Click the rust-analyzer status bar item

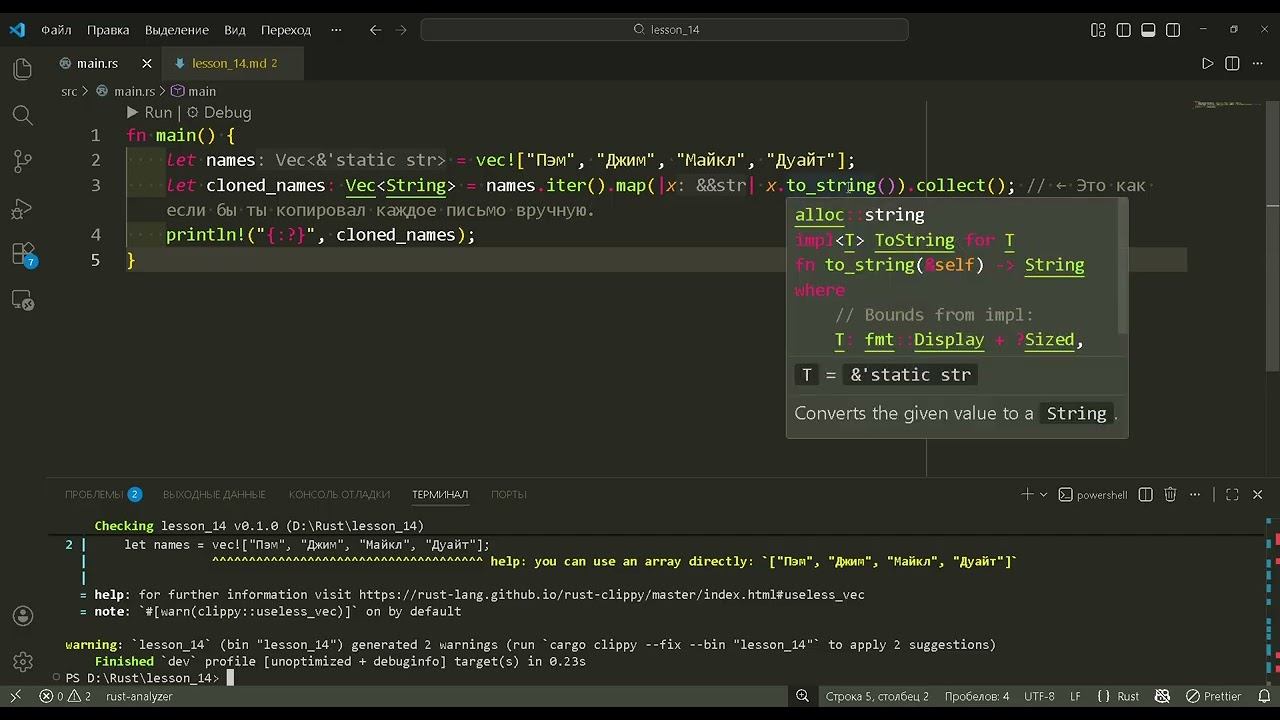tap(139, 696)
